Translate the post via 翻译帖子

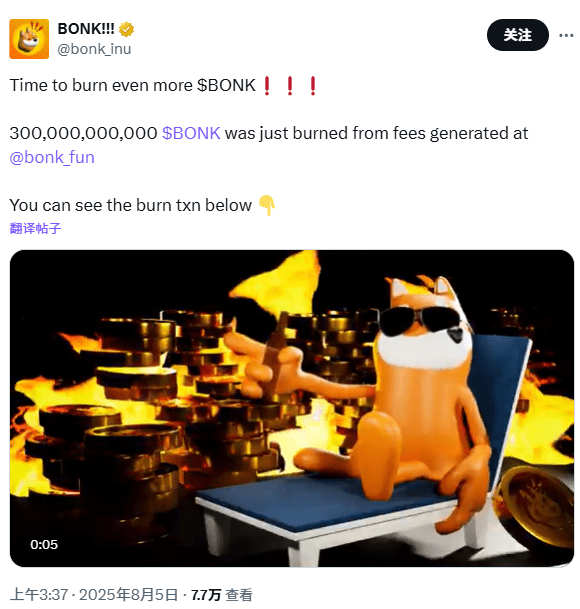coord(35,228)
